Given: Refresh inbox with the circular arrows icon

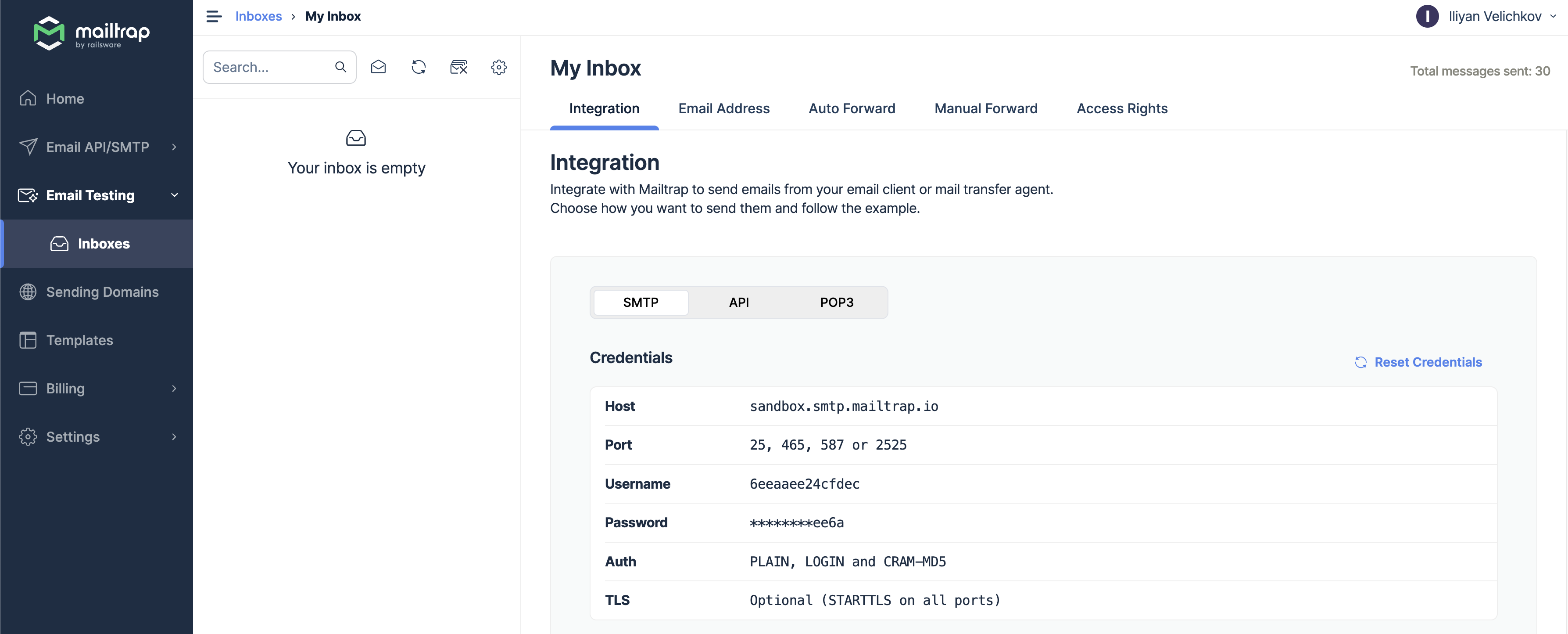Looking at the screenshot, I should pos(419,67).
